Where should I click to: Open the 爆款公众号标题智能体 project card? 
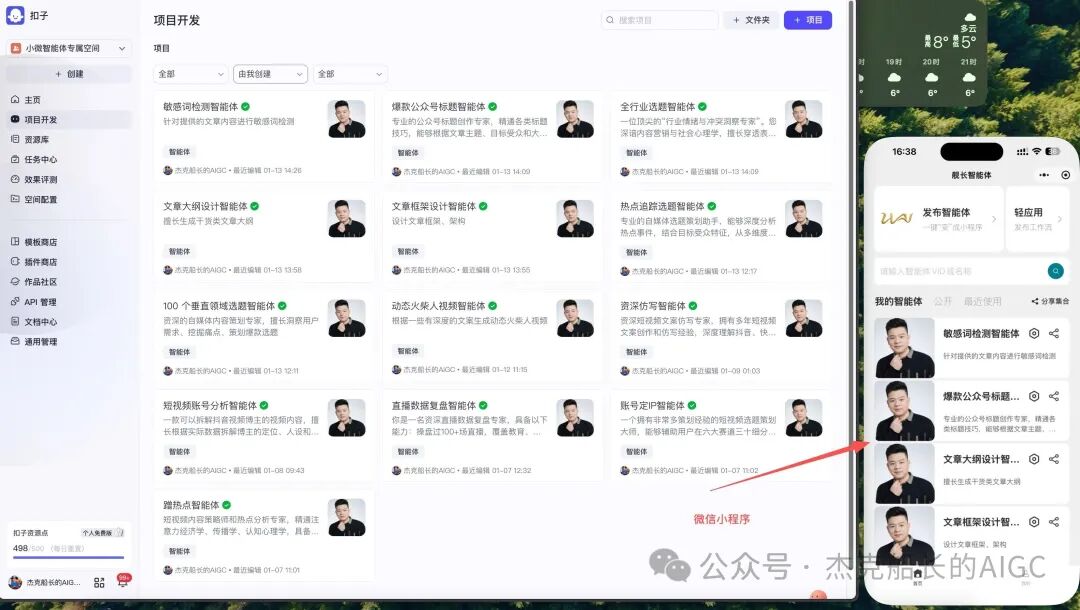pos(492,138)
